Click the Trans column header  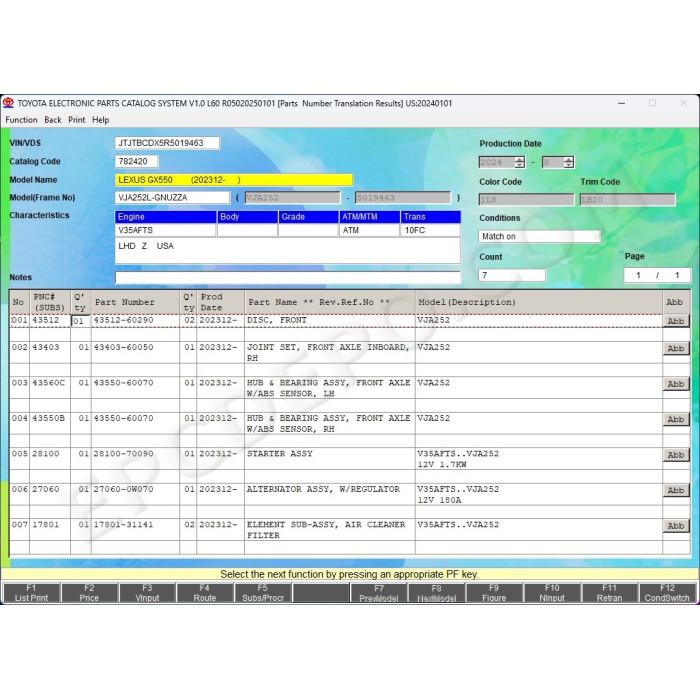pos(431,217)
